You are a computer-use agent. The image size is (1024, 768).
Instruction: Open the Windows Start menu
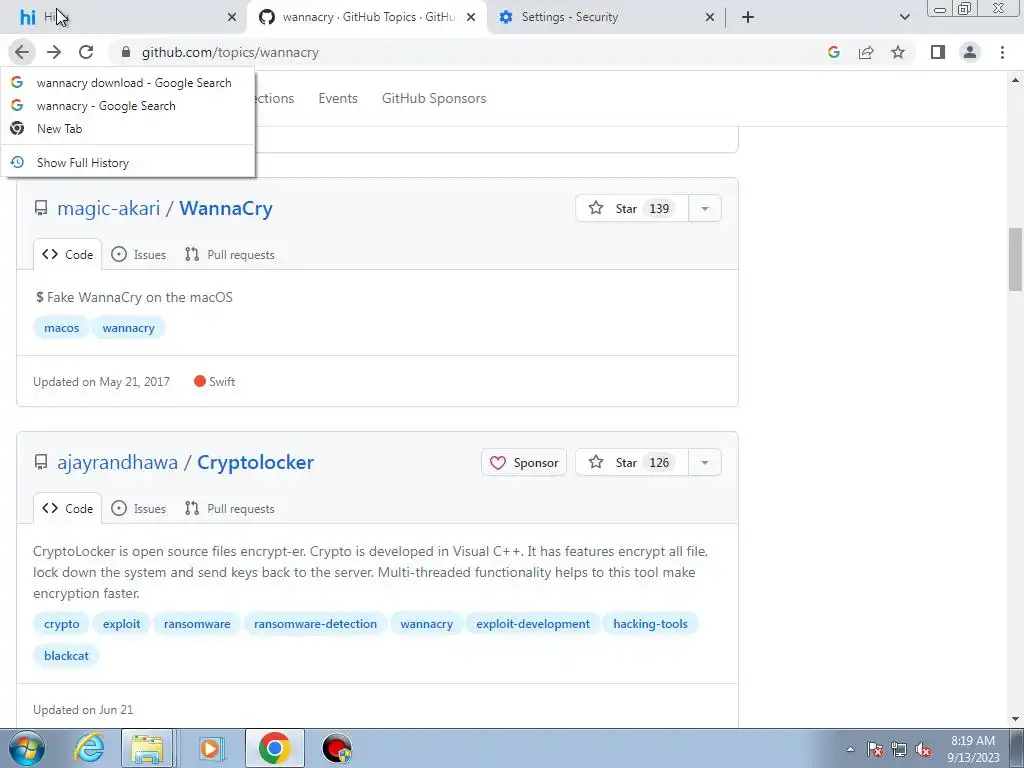pos(26,748)
